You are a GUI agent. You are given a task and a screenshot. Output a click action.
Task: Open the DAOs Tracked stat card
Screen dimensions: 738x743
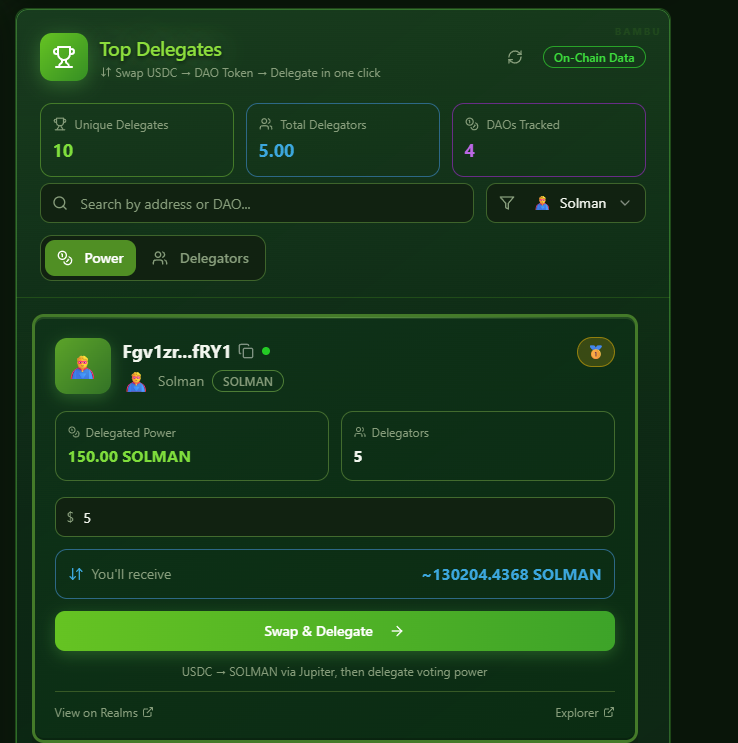[549, 140]
